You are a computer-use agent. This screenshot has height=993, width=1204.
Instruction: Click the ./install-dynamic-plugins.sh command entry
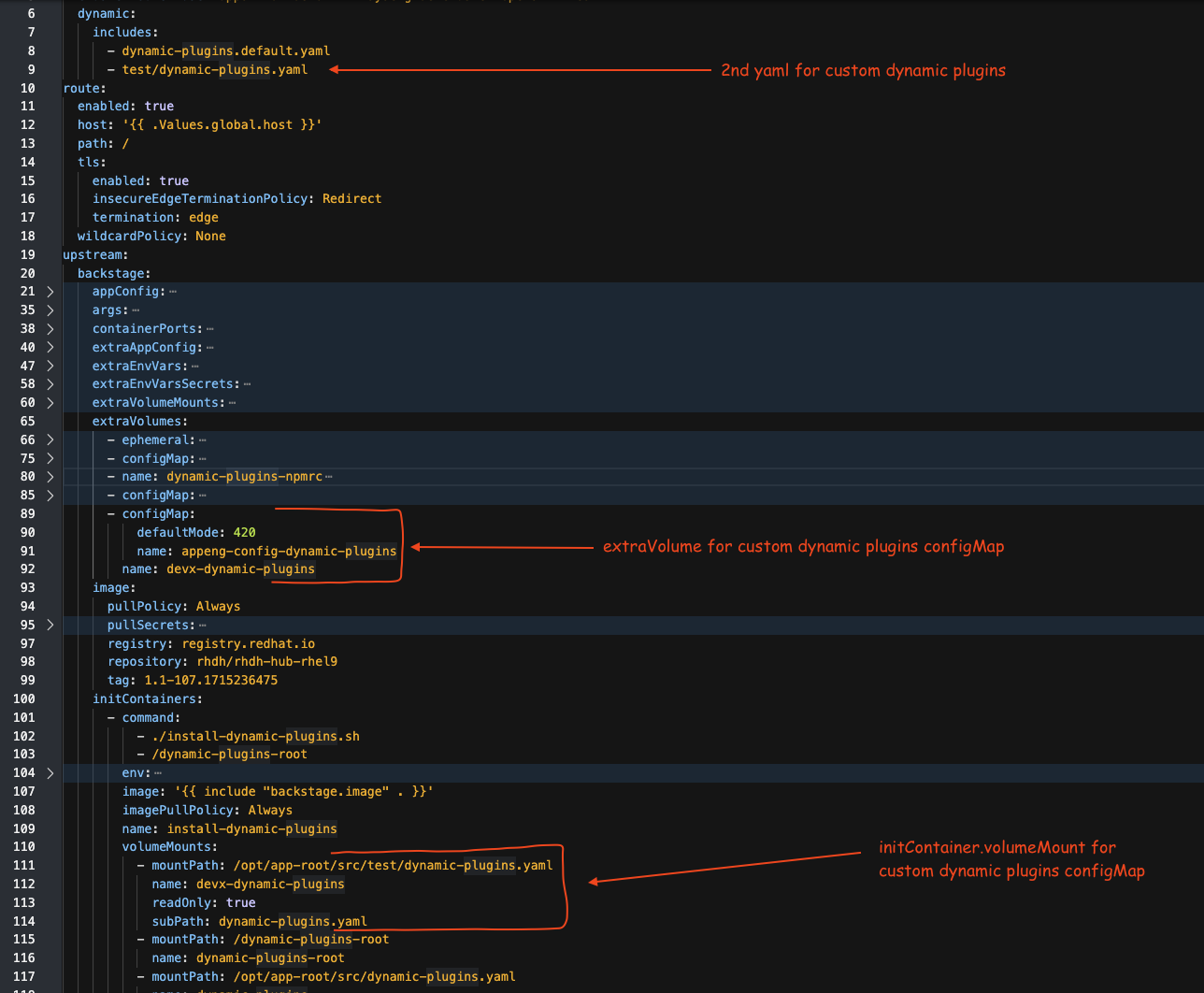pyautogui.click(x=255, y=736)
